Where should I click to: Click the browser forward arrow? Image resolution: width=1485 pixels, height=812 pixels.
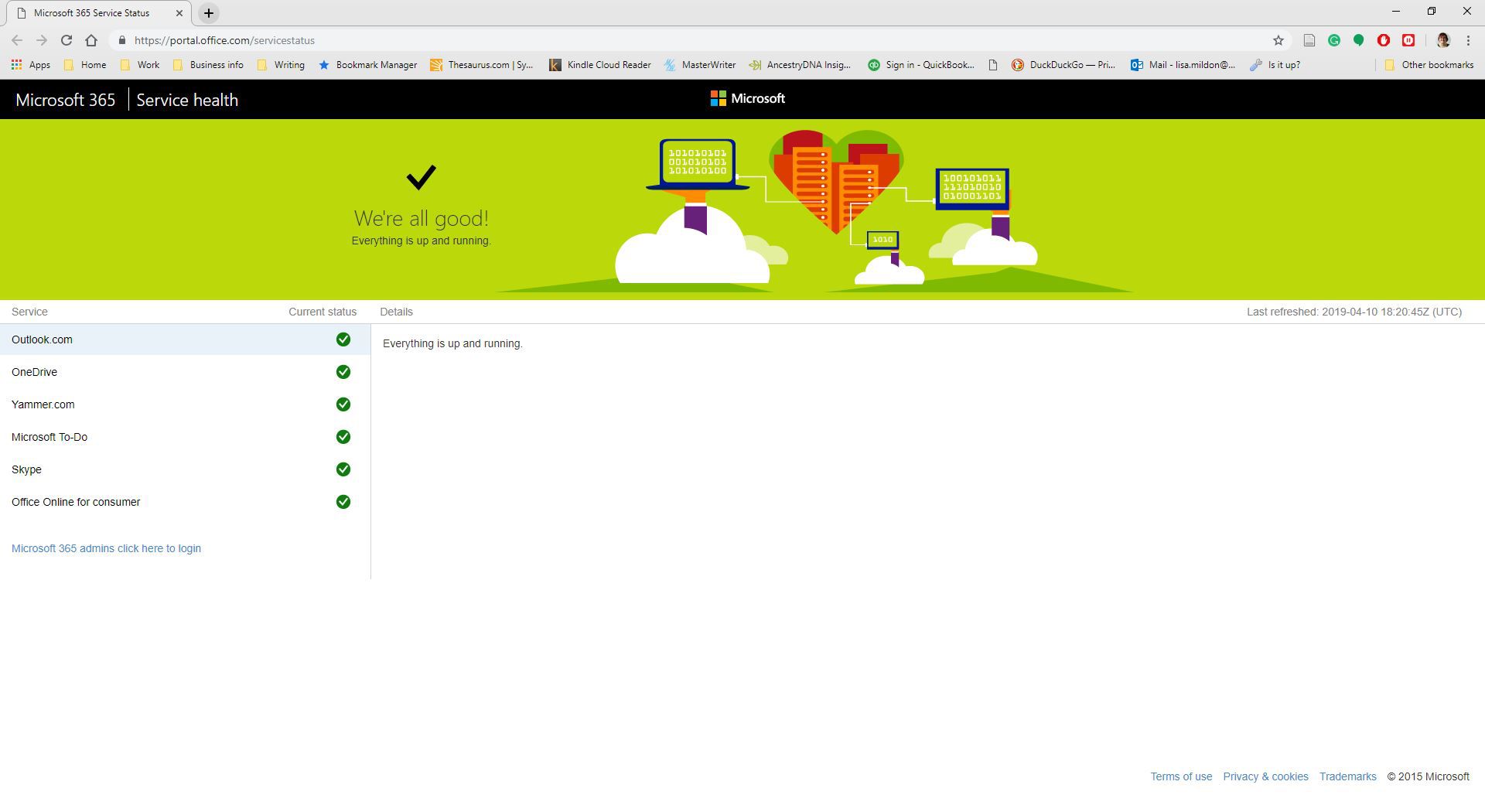pos(42,40)
